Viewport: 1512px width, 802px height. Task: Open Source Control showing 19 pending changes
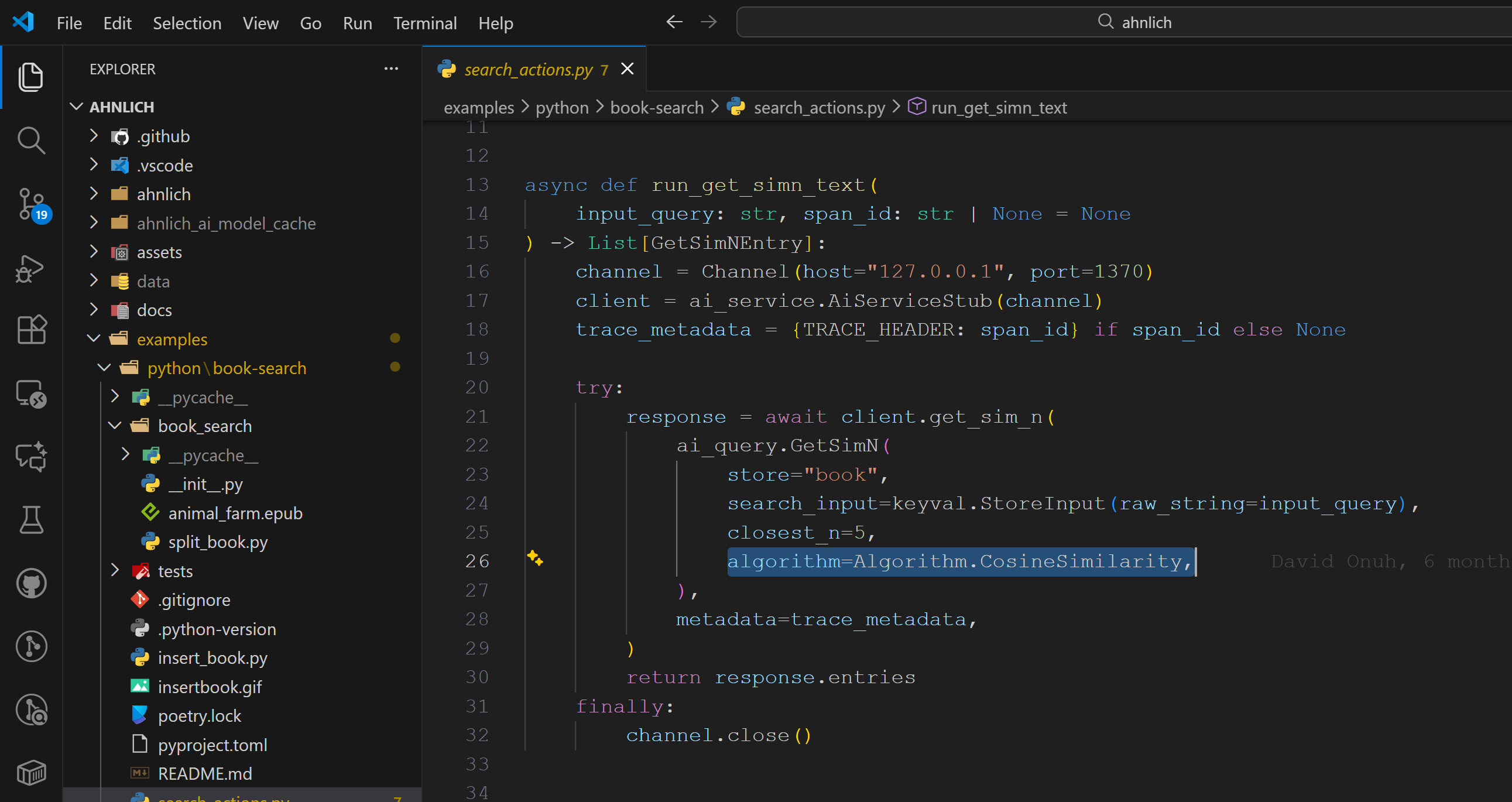click(30, 203)
